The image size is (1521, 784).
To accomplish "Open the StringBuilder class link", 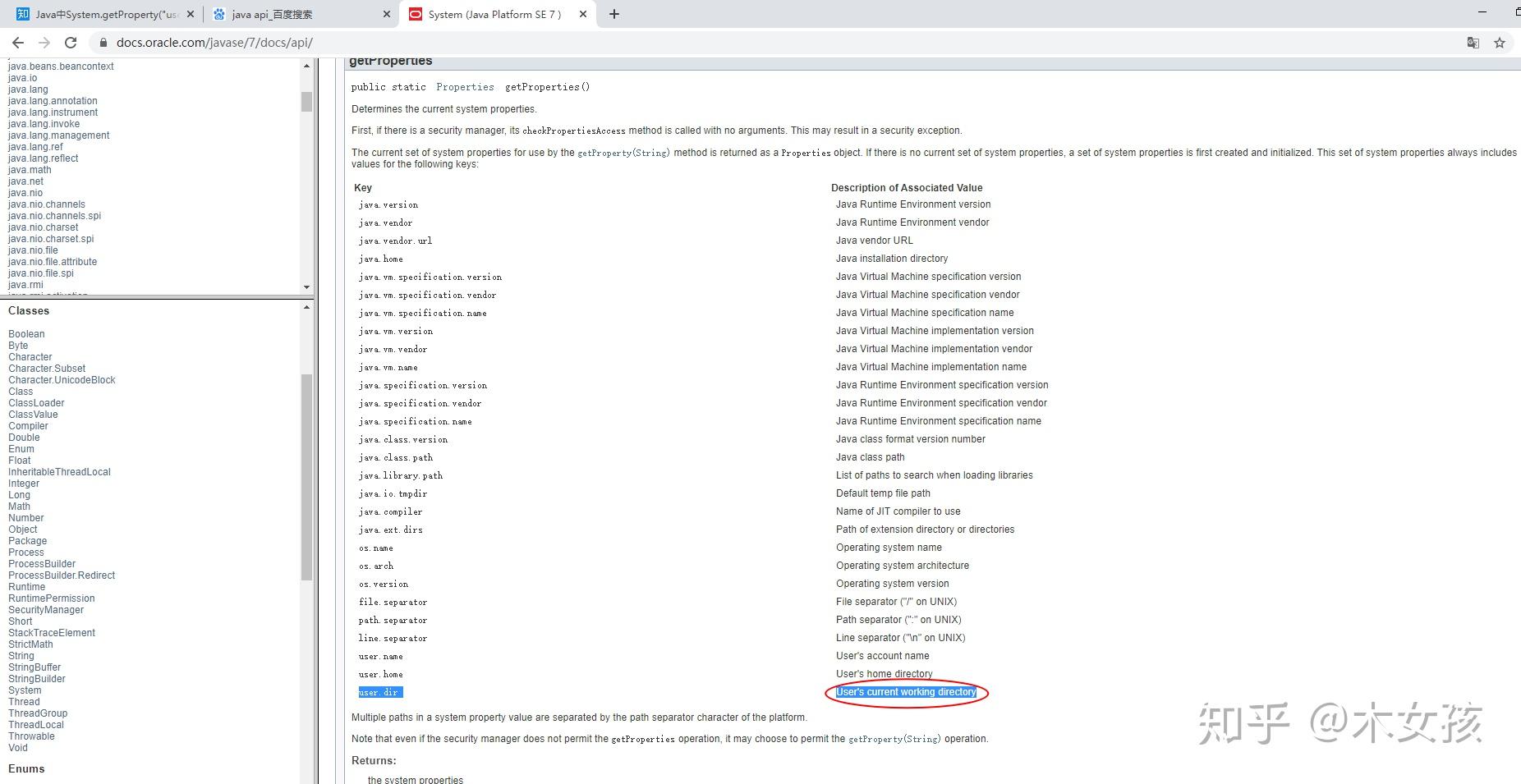I will tap(36, 678).
